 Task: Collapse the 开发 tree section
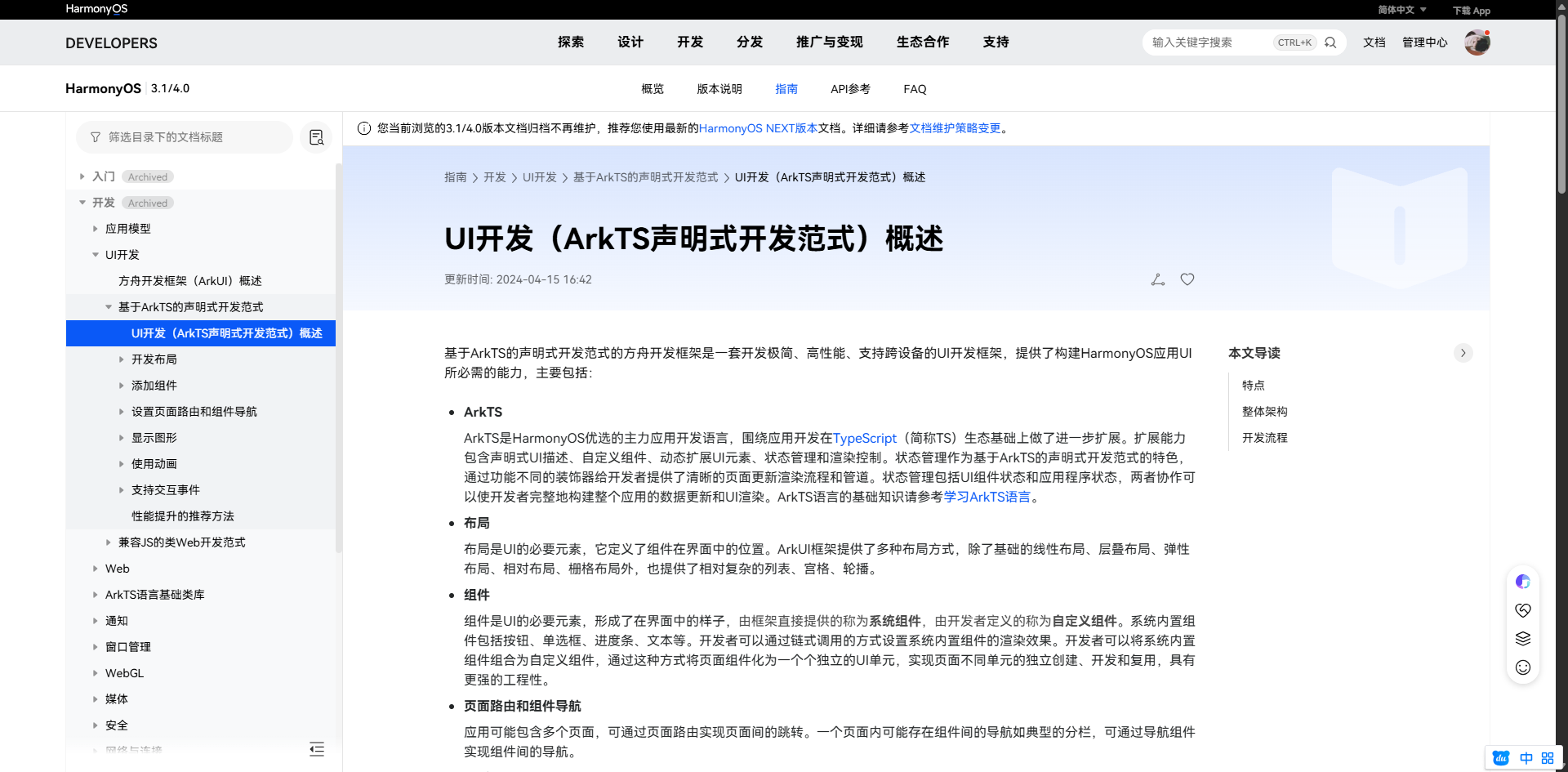click(82, 203)
